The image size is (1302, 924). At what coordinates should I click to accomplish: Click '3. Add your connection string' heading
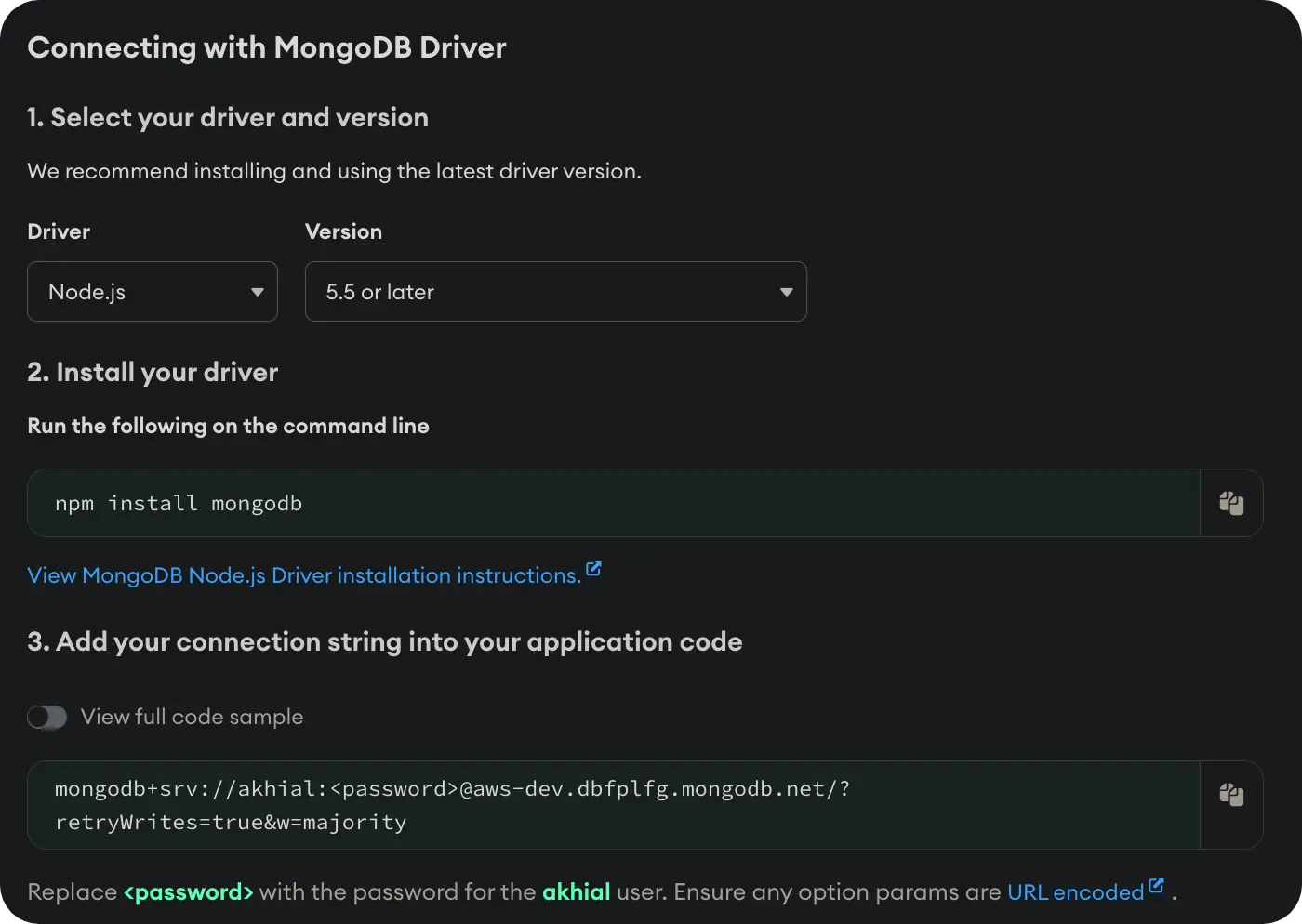[x=384, y=641]
